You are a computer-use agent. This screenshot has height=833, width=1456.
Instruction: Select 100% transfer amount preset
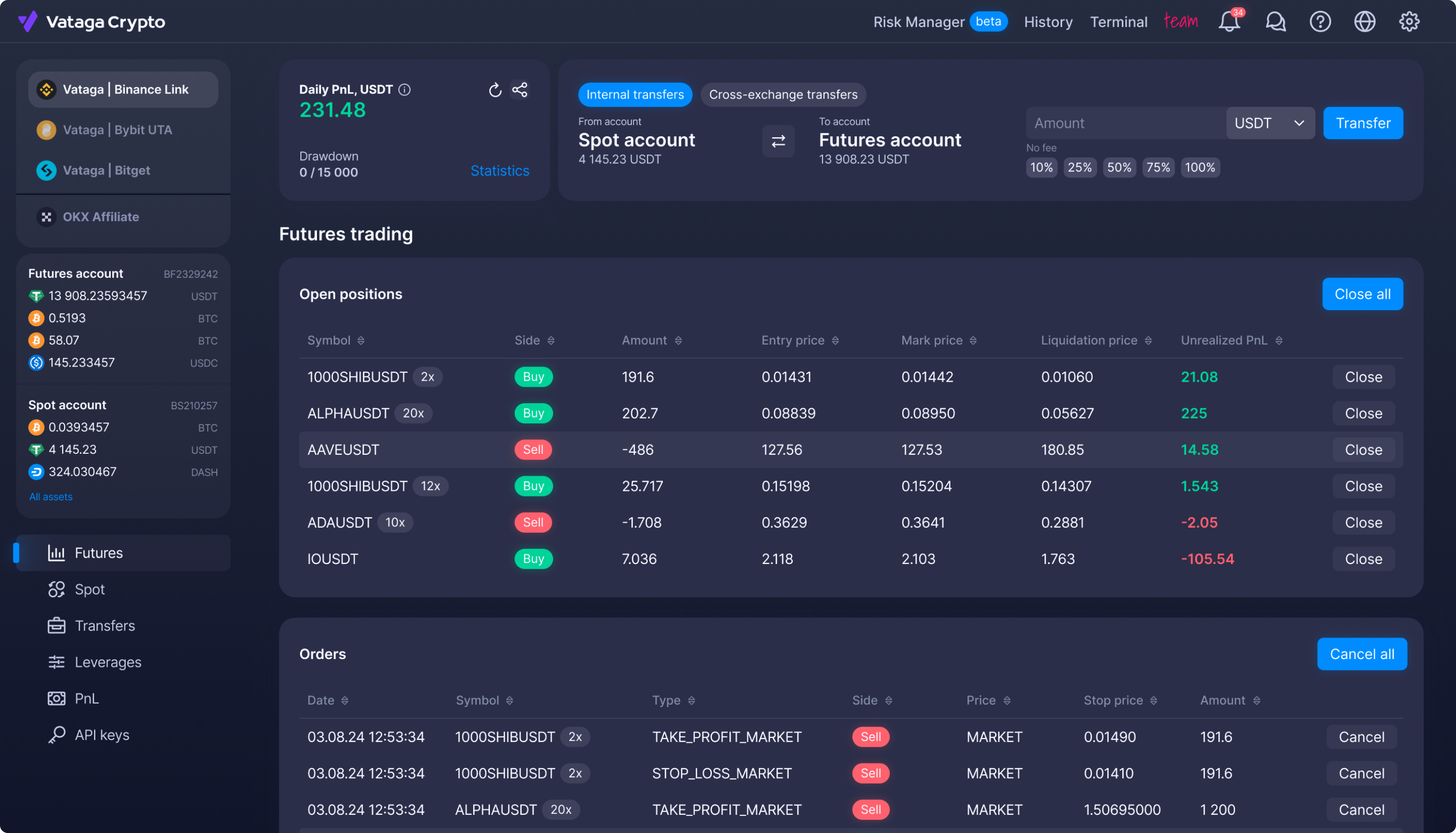click(1200, 168)
